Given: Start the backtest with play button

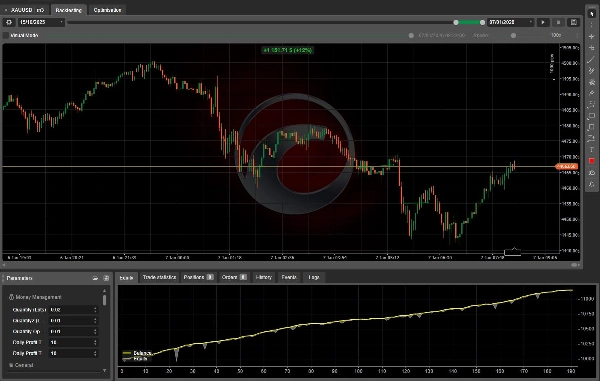Looking at the screenshot, I should tap(543, 22).
